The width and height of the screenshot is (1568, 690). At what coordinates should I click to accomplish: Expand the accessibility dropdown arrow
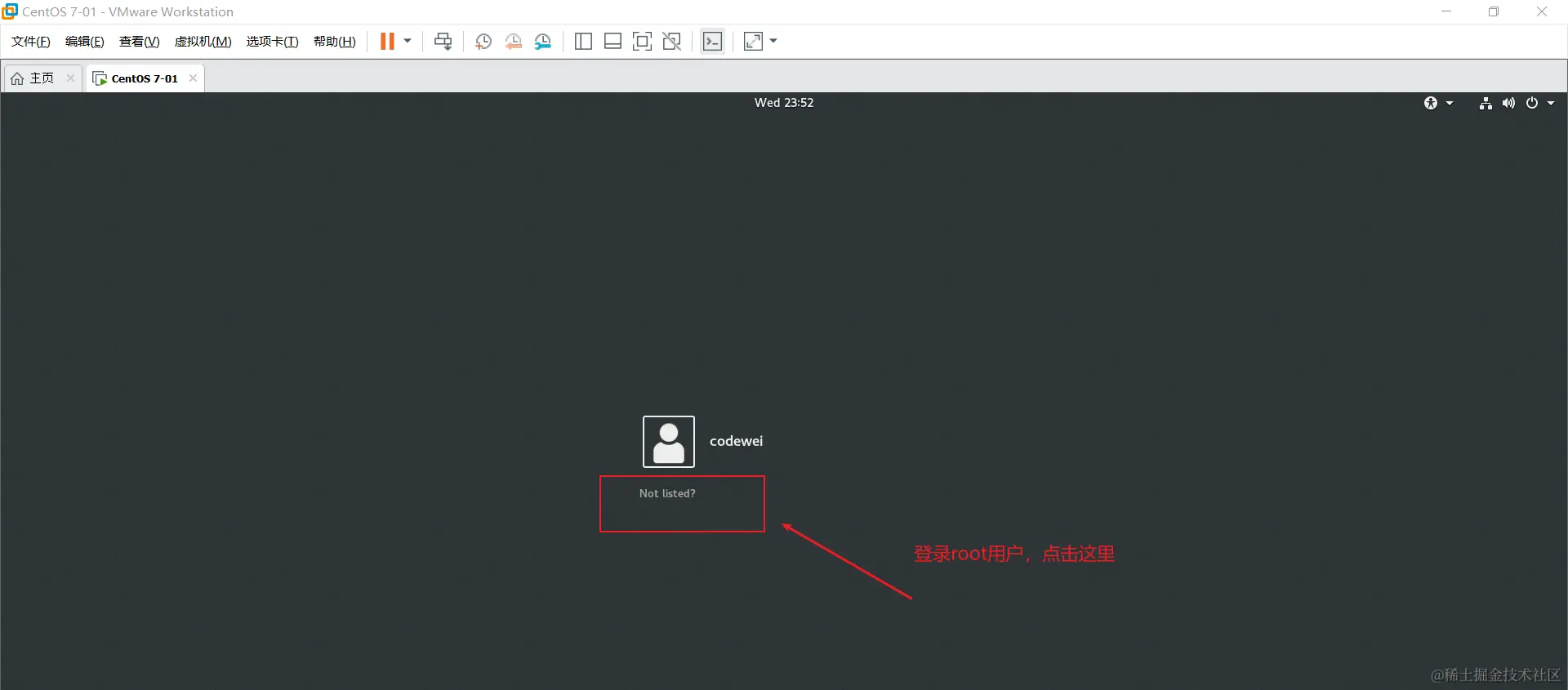pos(1450,103)
